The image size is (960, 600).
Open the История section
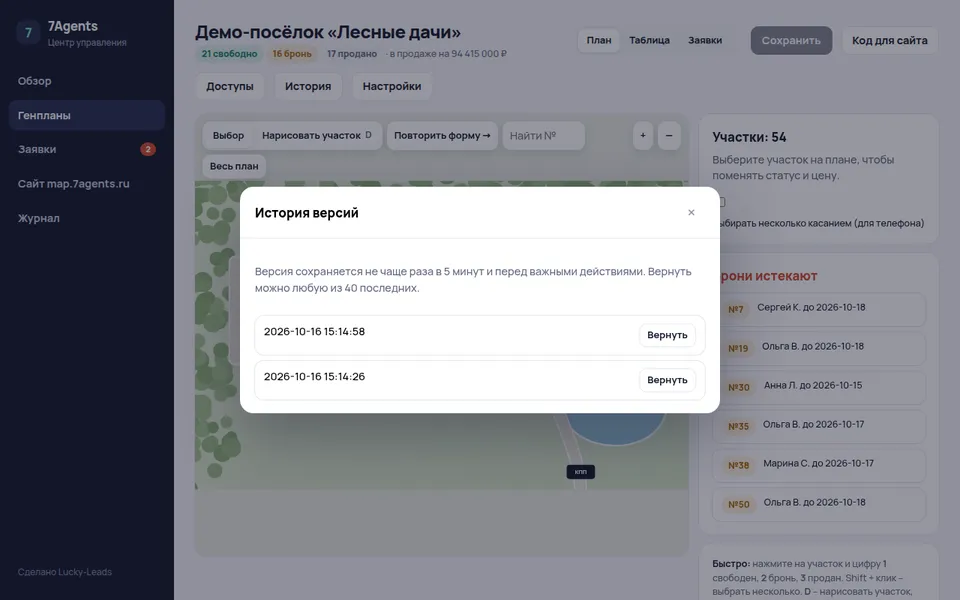[308, 86]
